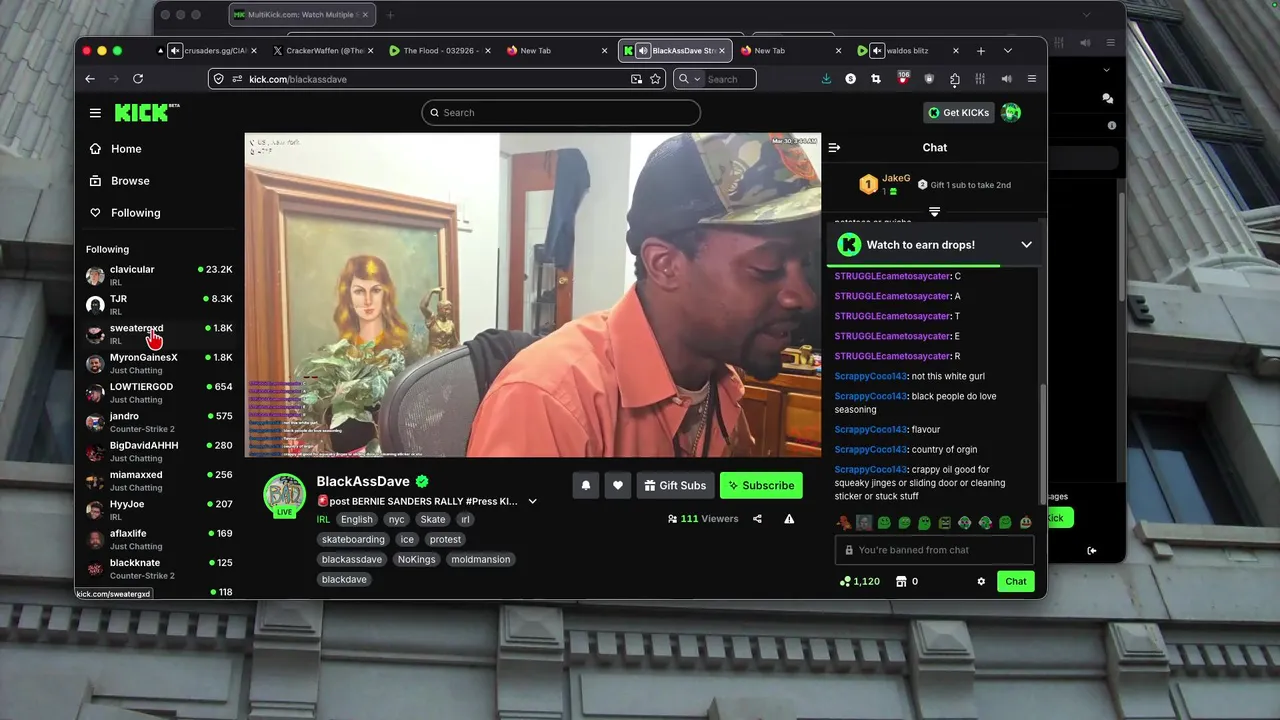The height and width of the screenshot is (720, 1280).
Task: Click the 1,120 channel points balance
Action: pyautogui.click(x=860, y=581)
